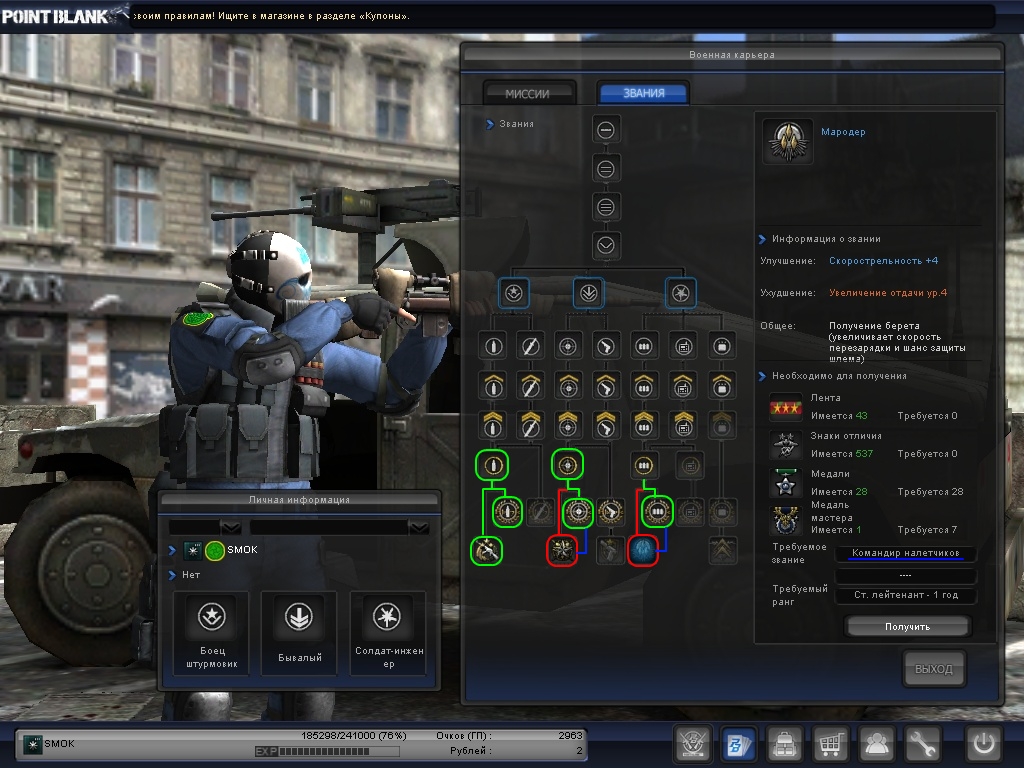Image resolution: width=1024 pixels, height=768 pixels.
Task: Click blue arrow beside Необходимо для получения
Action: 762,376
